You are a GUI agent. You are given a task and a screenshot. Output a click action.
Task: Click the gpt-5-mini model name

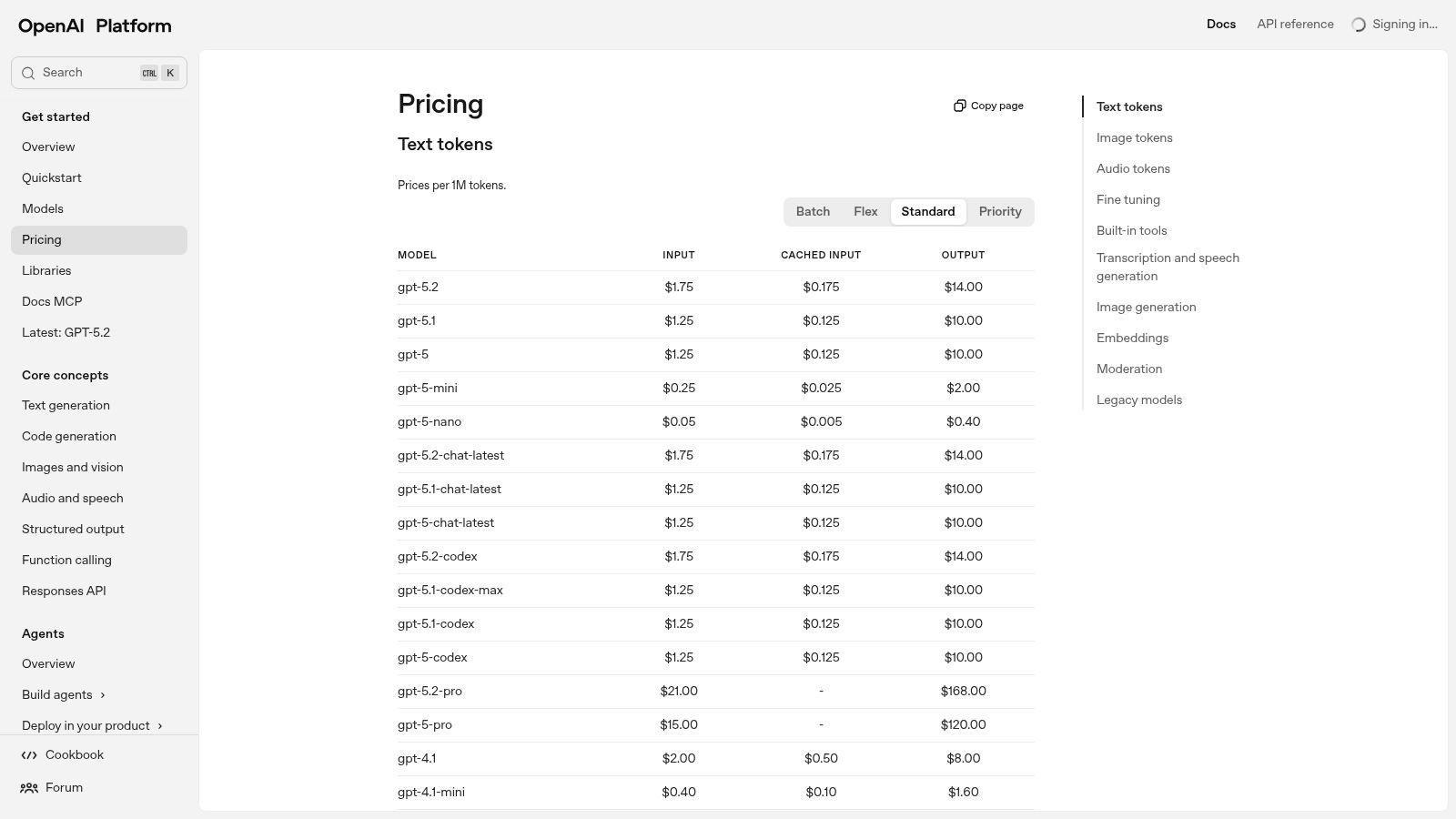point(428,389)
